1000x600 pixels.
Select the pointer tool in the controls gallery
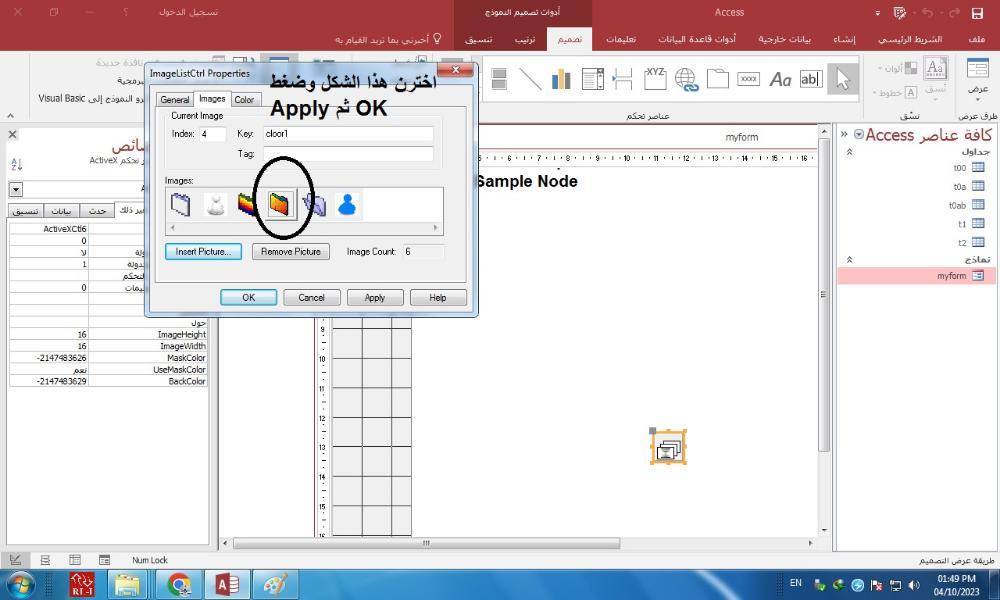(842, 80)
